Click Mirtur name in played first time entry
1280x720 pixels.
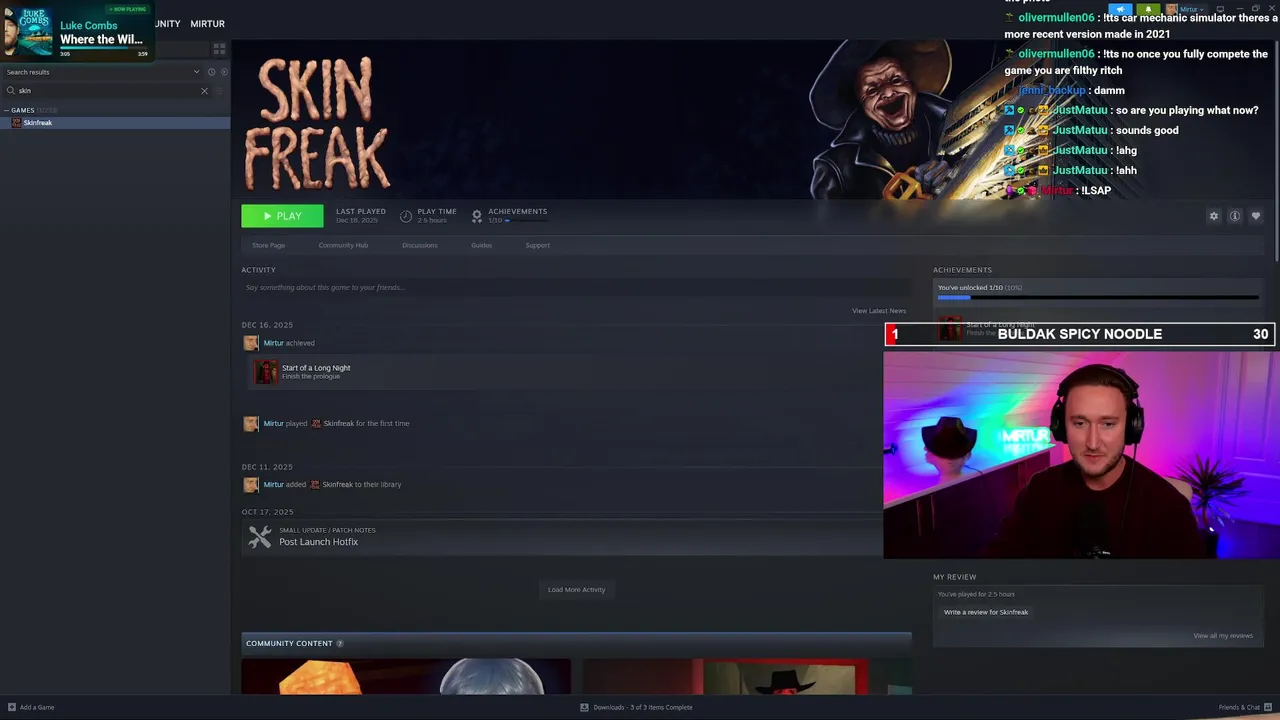tap(273, 424)
